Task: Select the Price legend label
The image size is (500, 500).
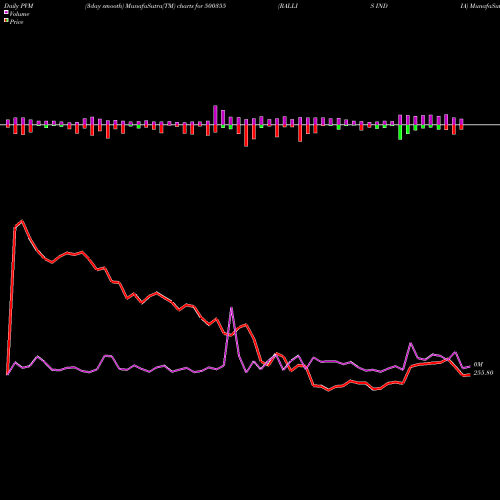Action: (x=16, y=22)
